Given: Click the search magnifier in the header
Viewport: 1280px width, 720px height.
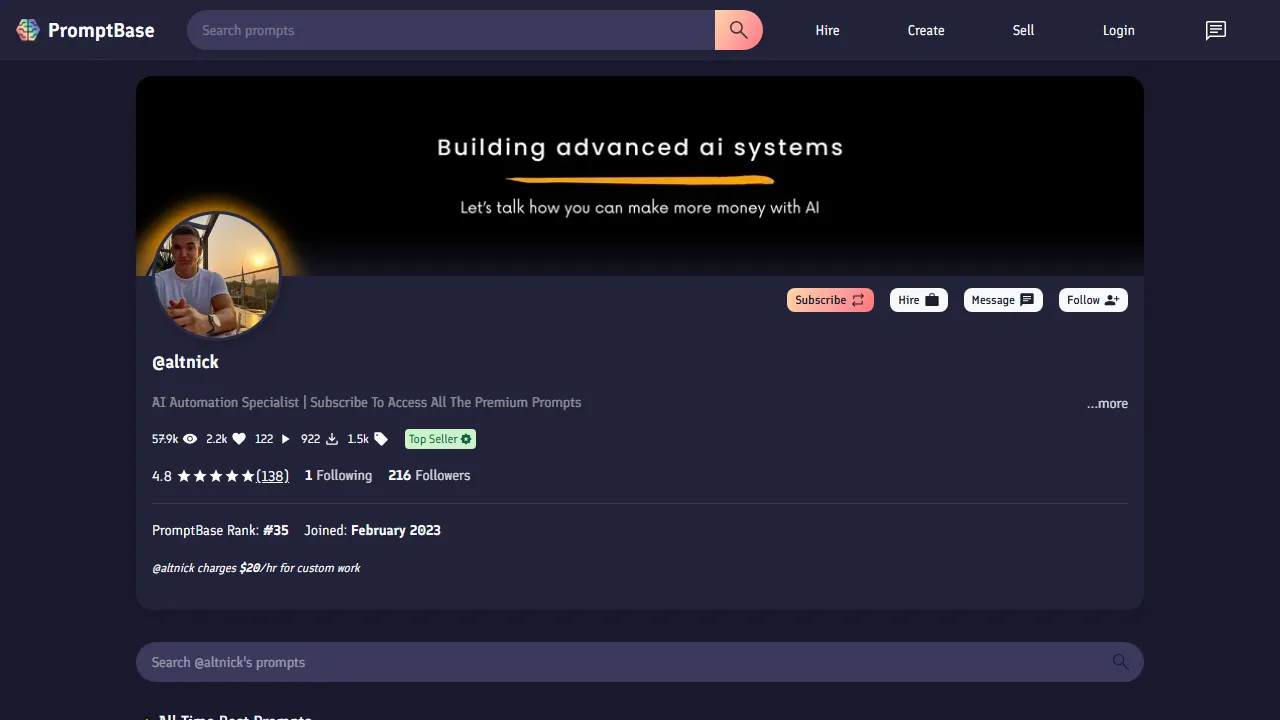Looking at the screenshot, I should (738, 30).
